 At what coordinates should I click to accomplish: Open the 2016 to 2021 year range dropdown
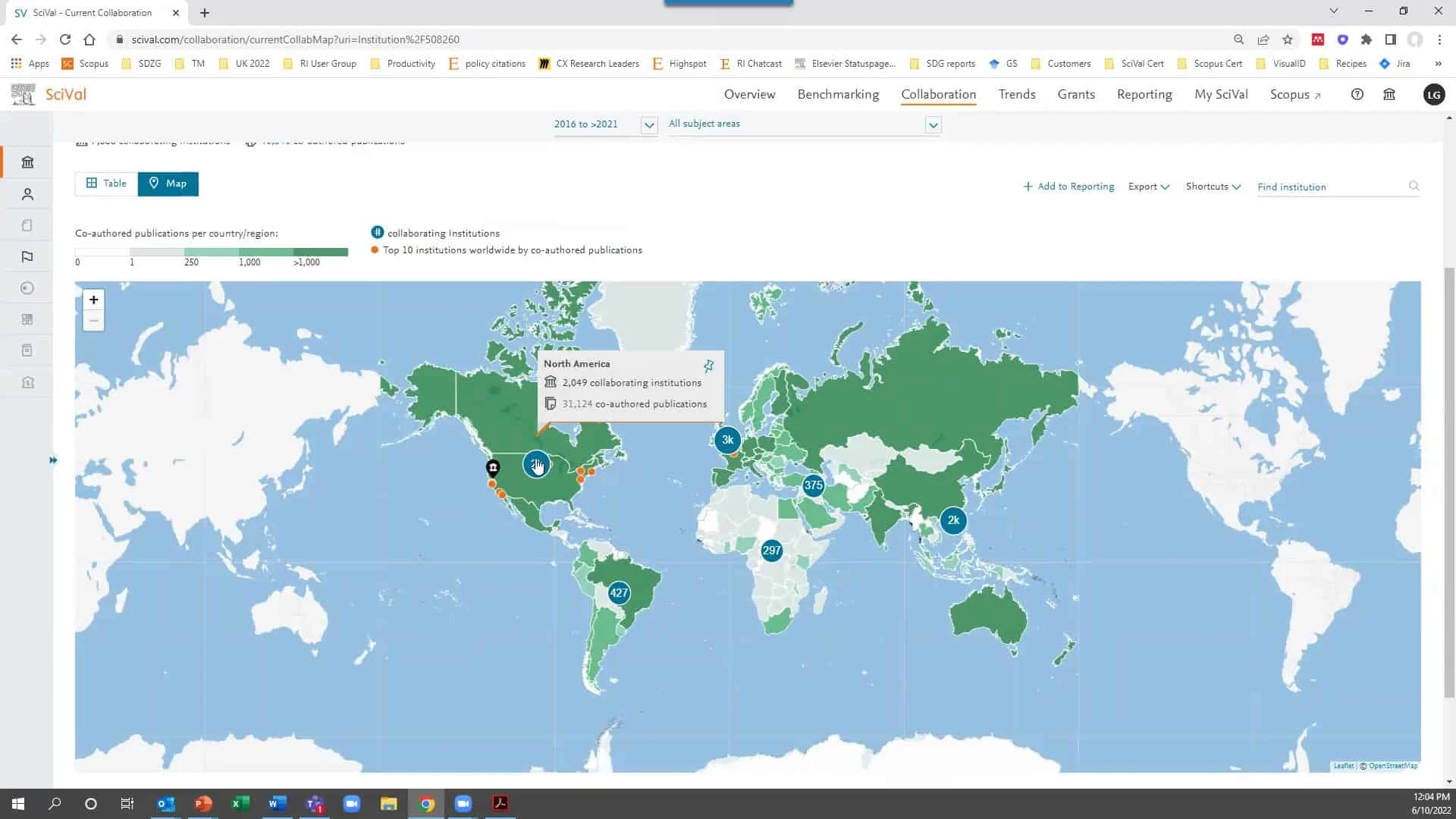[x=648, y=125]
